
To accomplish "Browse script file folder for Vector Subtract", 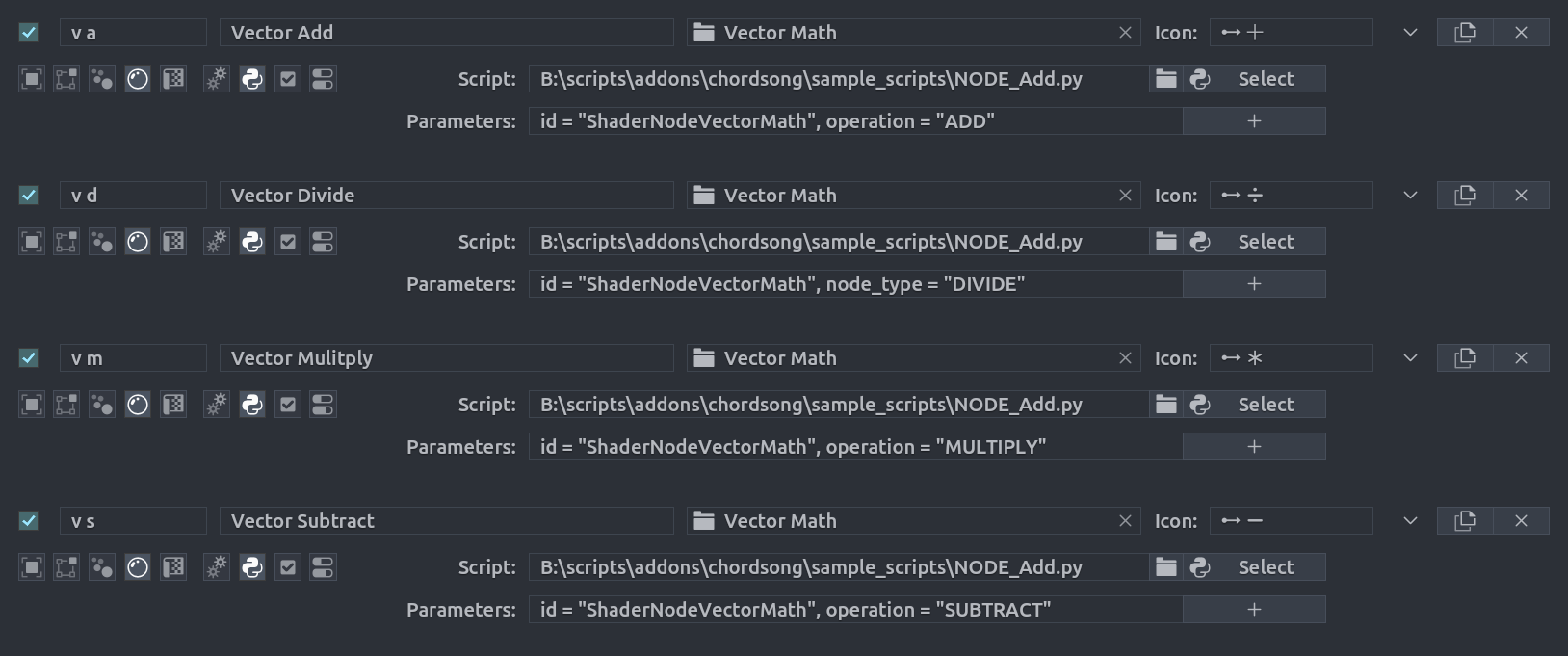I will (1166, 567).
